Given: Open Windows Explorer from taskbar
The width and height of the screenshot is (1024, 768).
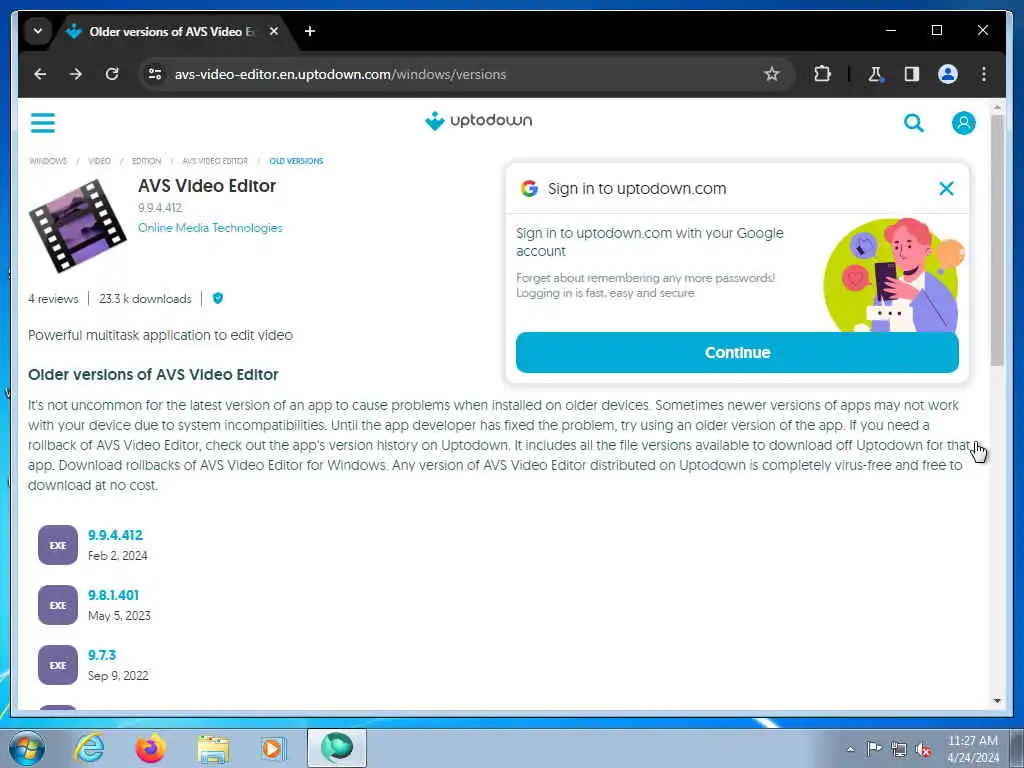Looking at the screenshot, I should 213,748.
